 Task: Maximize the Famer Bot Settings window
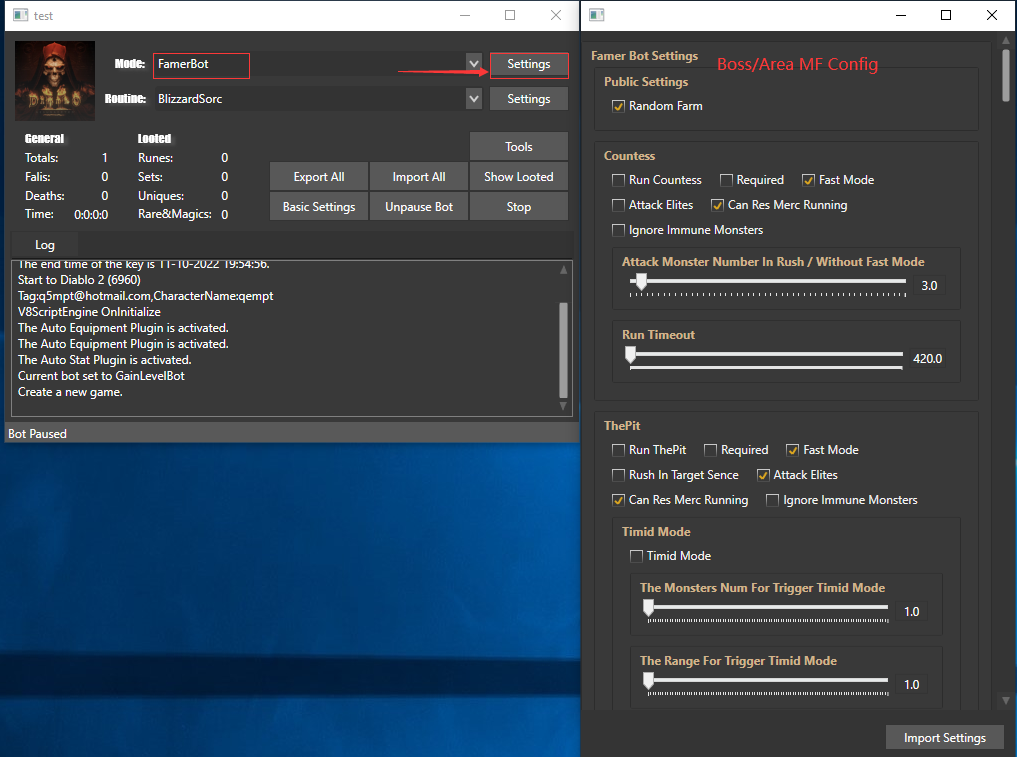click(x=946, y=15)
